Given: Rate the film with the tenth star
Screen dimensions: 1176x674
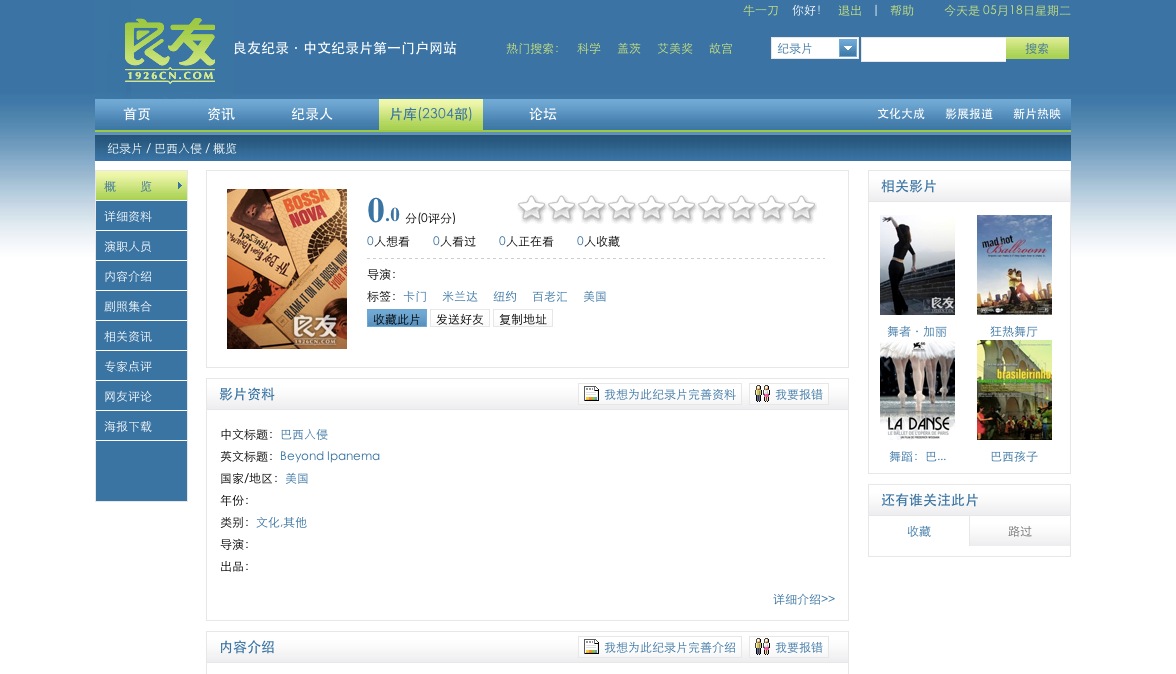Looking at the screenshot, I should 801,208.
